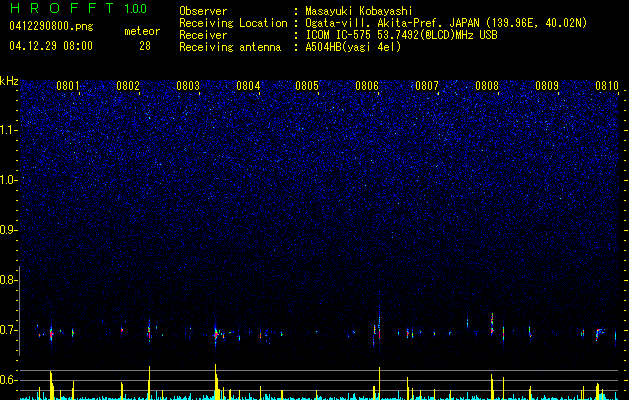Click the 0802 time marker
This screenshot has height=400, width=629.
pos(128,86)
